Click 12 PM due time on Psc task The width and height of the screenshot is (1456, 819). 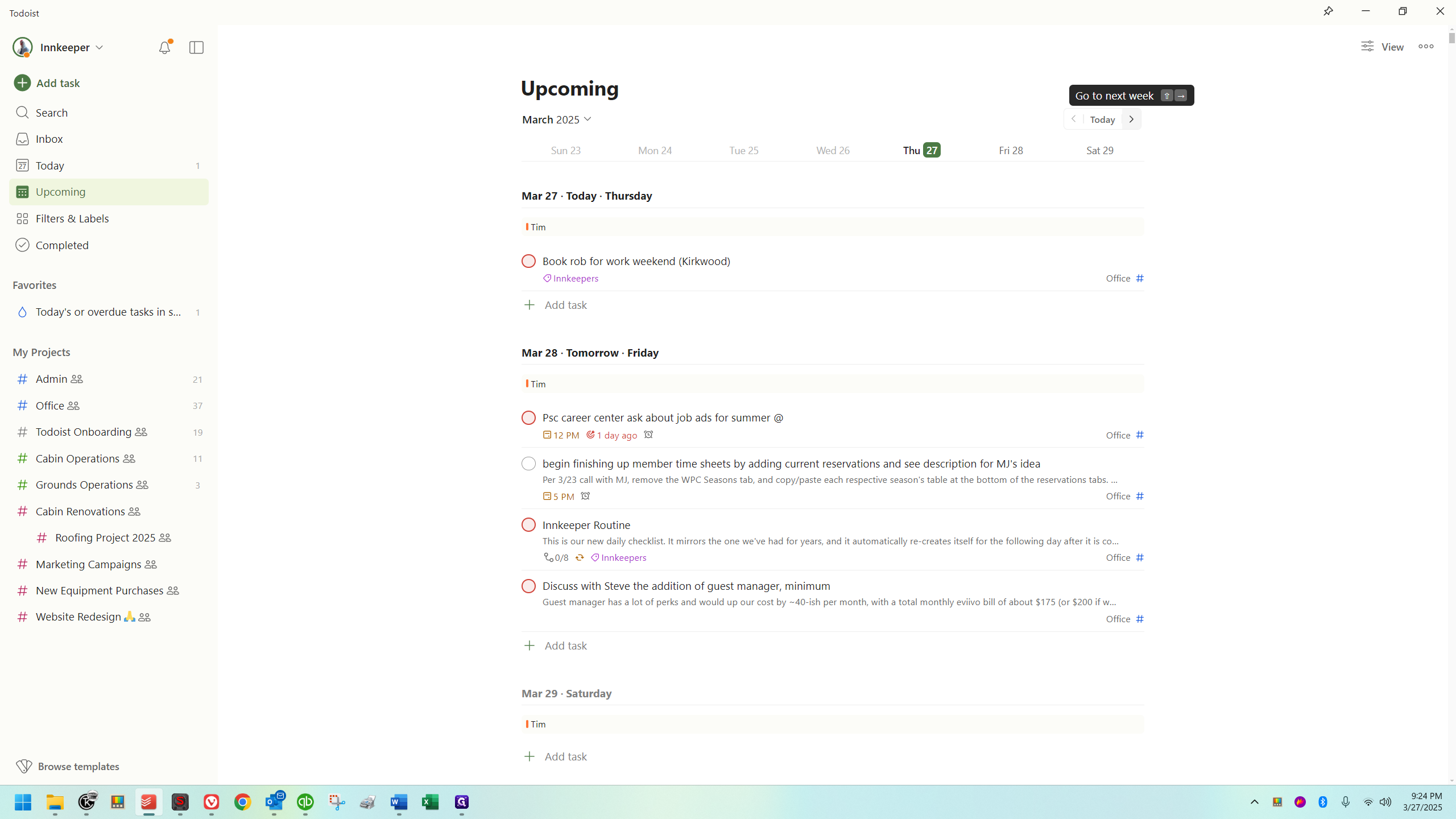[x=561, y=435]
